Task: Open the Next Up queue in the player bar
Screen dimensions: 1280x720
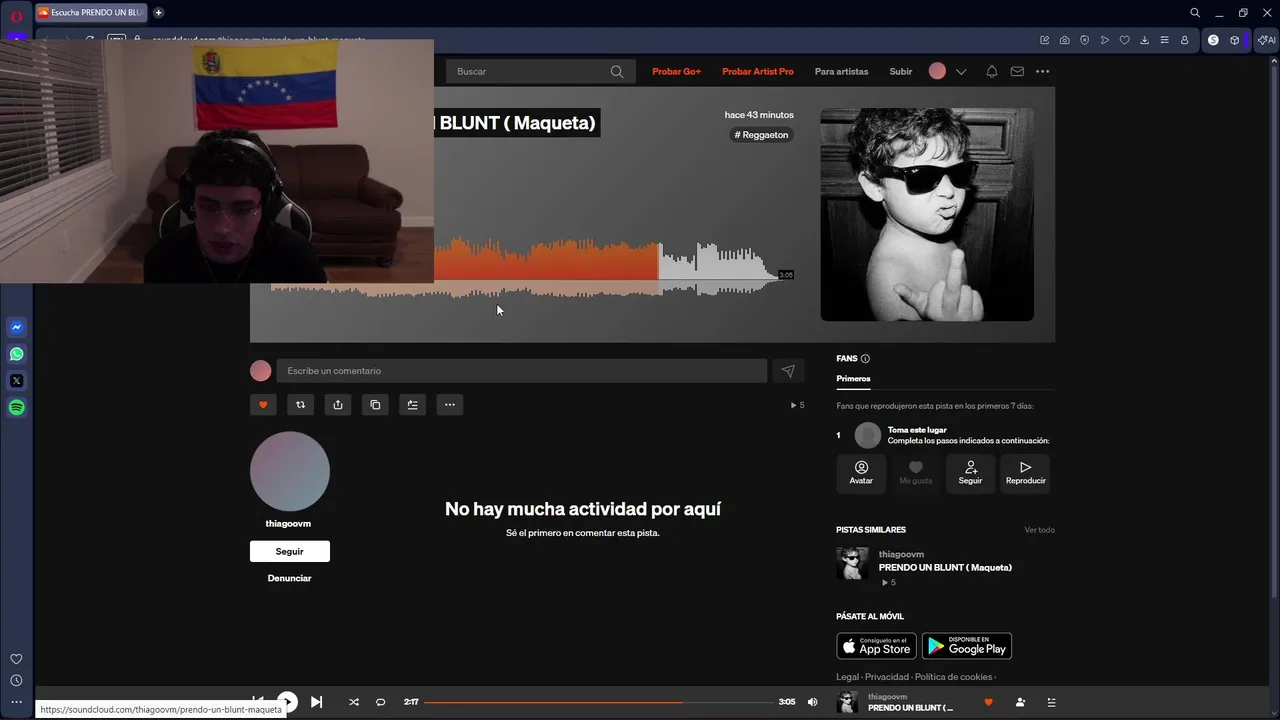Action: (x=1051, y=702)
